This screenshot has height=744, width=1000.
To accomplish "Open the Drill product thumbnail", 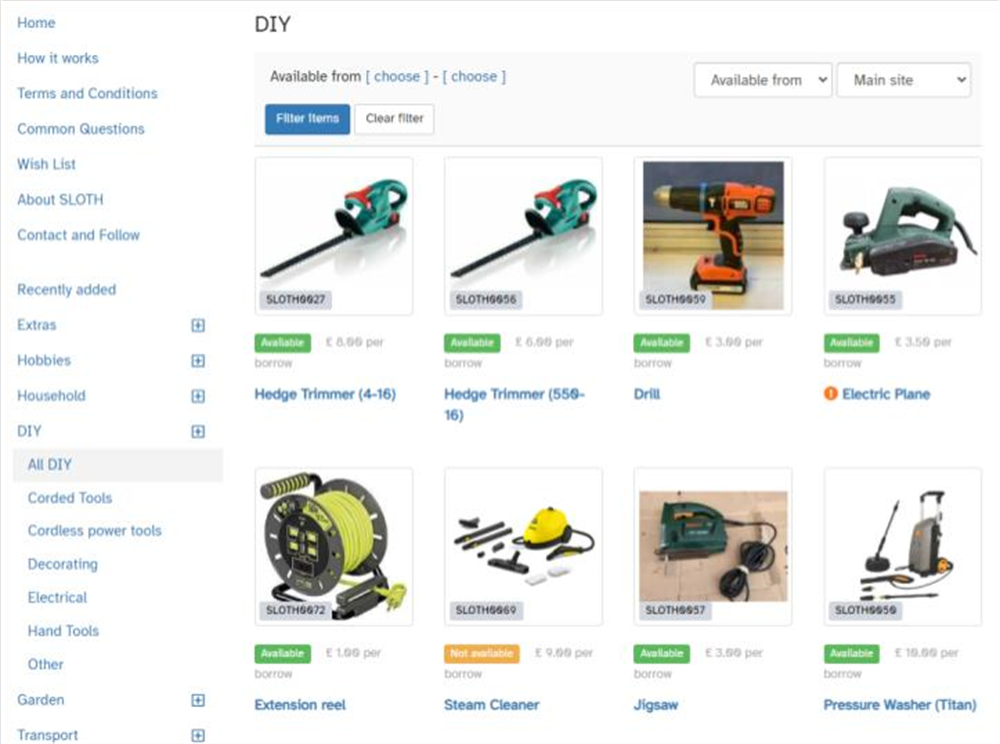I will pos(713,236).
